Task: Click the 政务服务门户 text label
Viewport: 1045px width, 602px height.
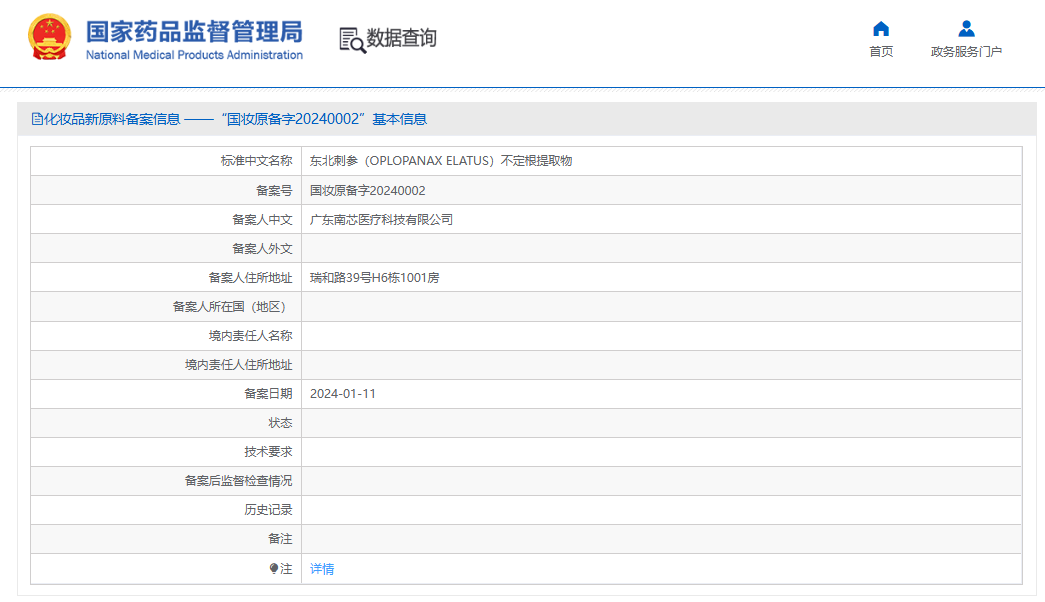Action: (966, 51)
